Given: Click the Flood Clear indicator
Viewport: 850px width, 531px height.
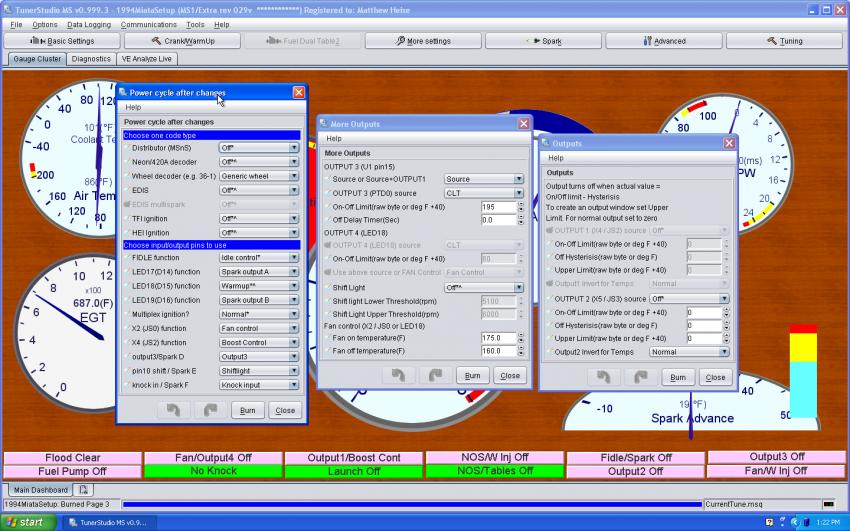Looking at the screenshot, I should (x=72, y=458).
